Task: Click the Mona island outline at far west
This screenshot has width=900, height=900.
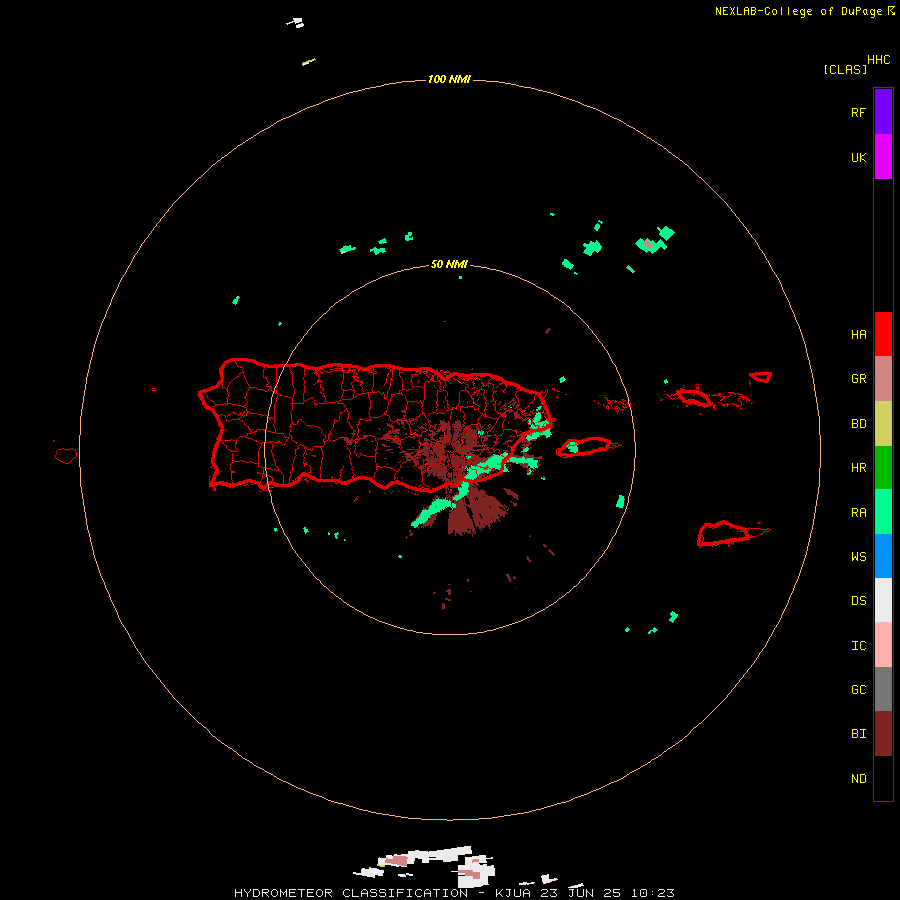Action: tap(66, 456)
